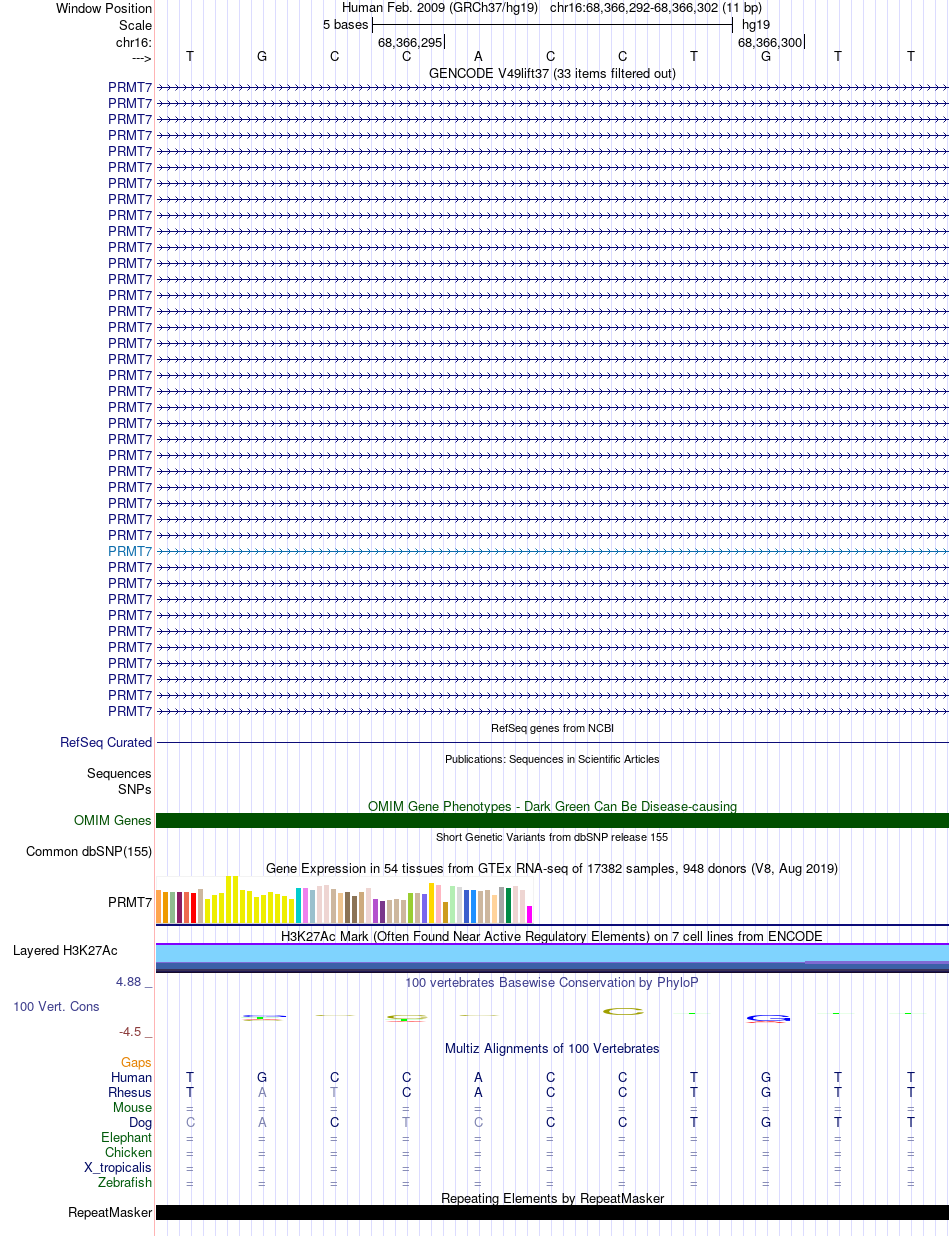950x1236 pixels.
Task: Click the A base in the chr16 sequence row
Action: tap(478, 56)
